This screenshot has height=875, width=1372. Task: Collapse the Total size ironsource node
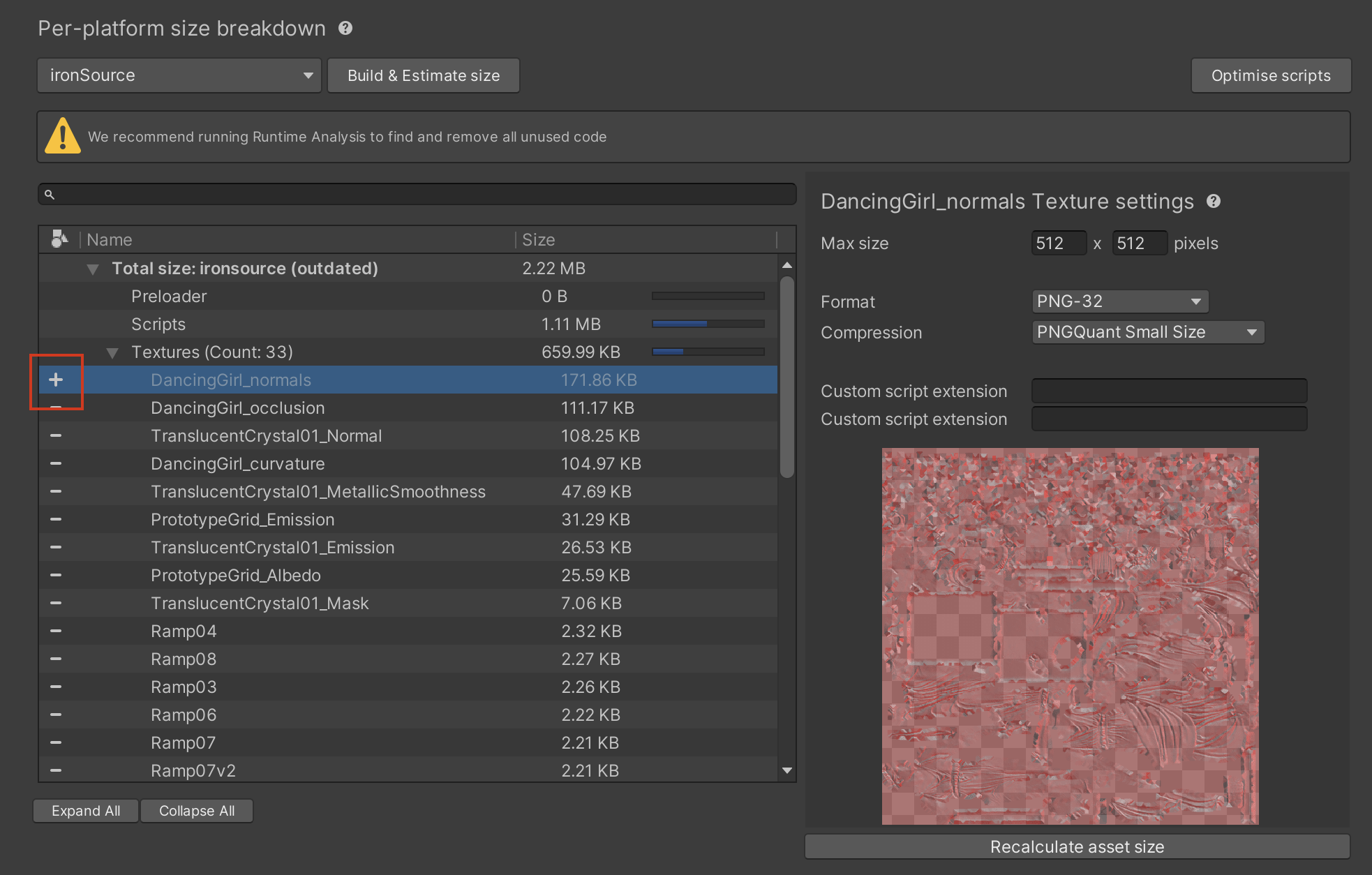[93, 269]
